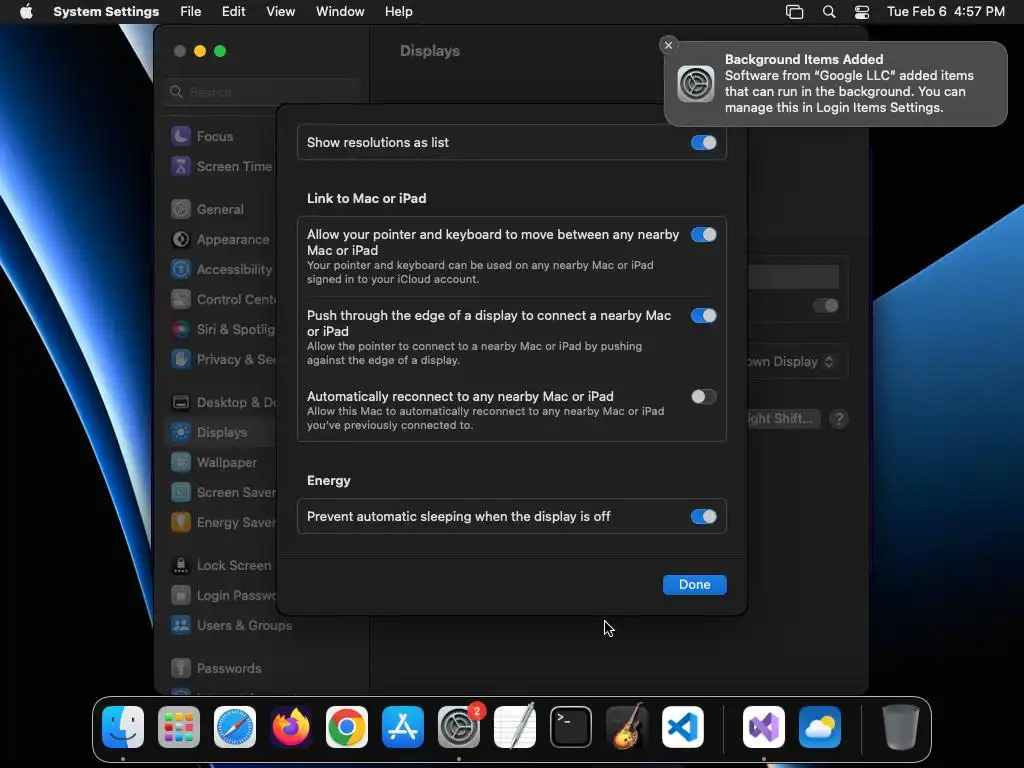This screenshot has height=768, width=1024.
Task: Open the View menu
Action: 280,12
